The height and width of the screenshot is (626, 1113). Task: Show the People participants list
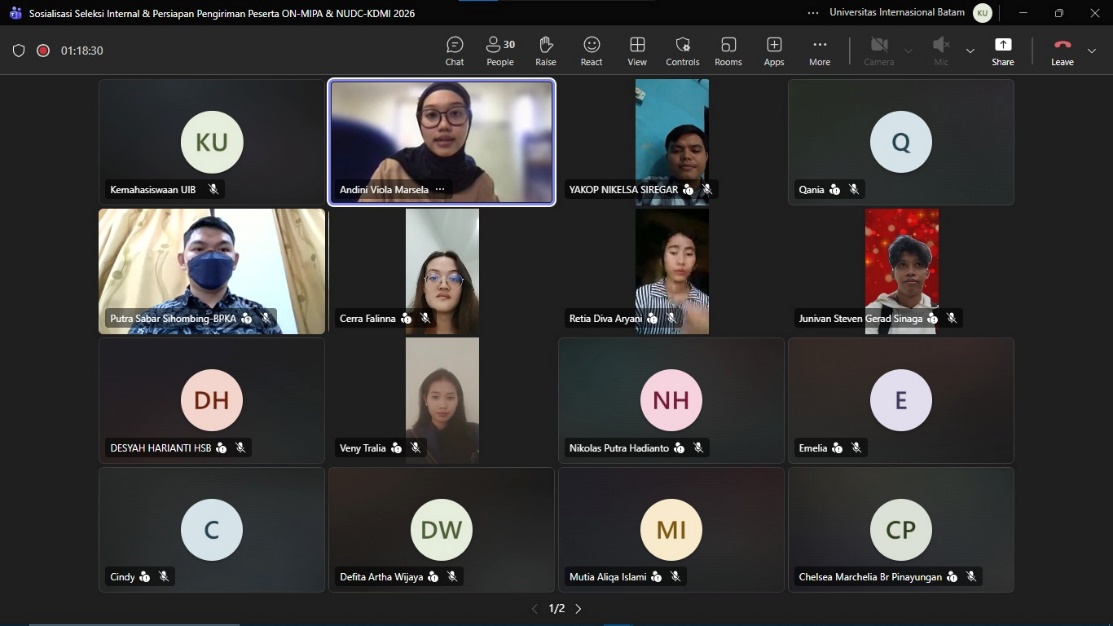(x=500, y=50)
